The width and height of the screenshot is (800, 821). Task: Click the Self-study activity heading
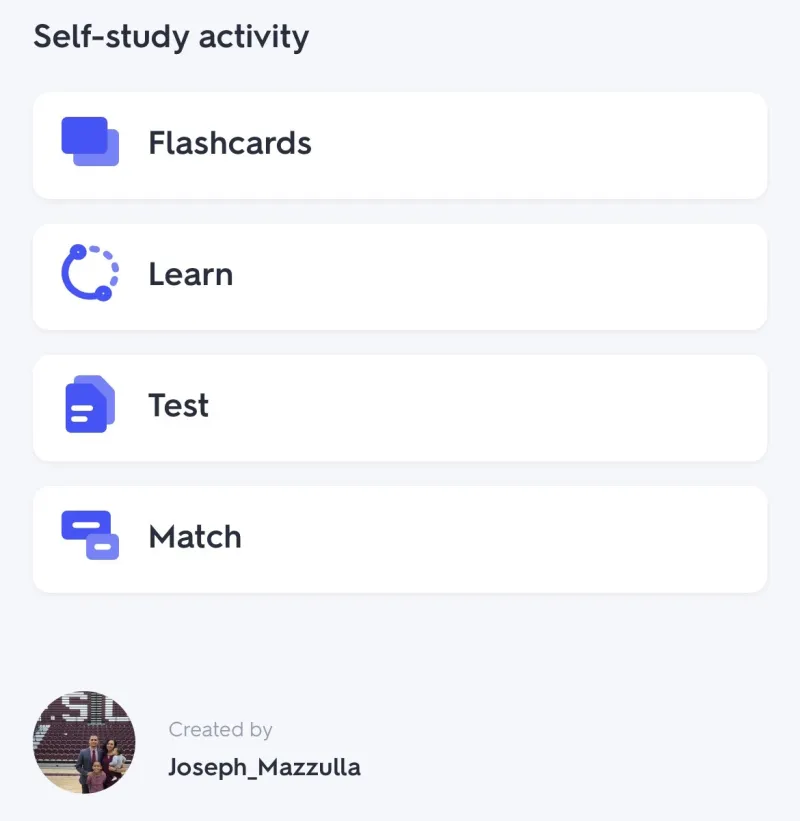(171, 37)
